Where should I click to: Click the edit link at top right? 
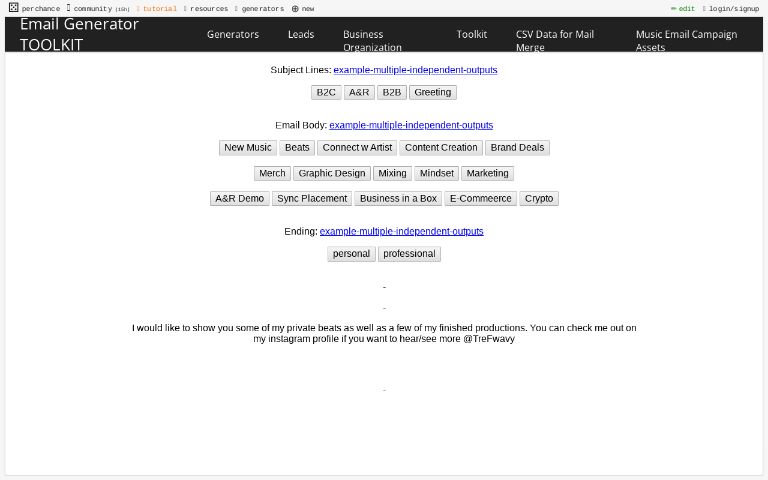coord(685,8)
